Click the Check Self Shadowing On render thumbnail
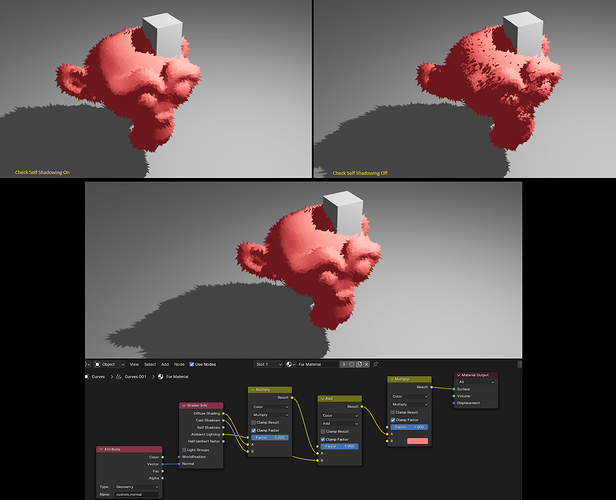 [156, 89]
